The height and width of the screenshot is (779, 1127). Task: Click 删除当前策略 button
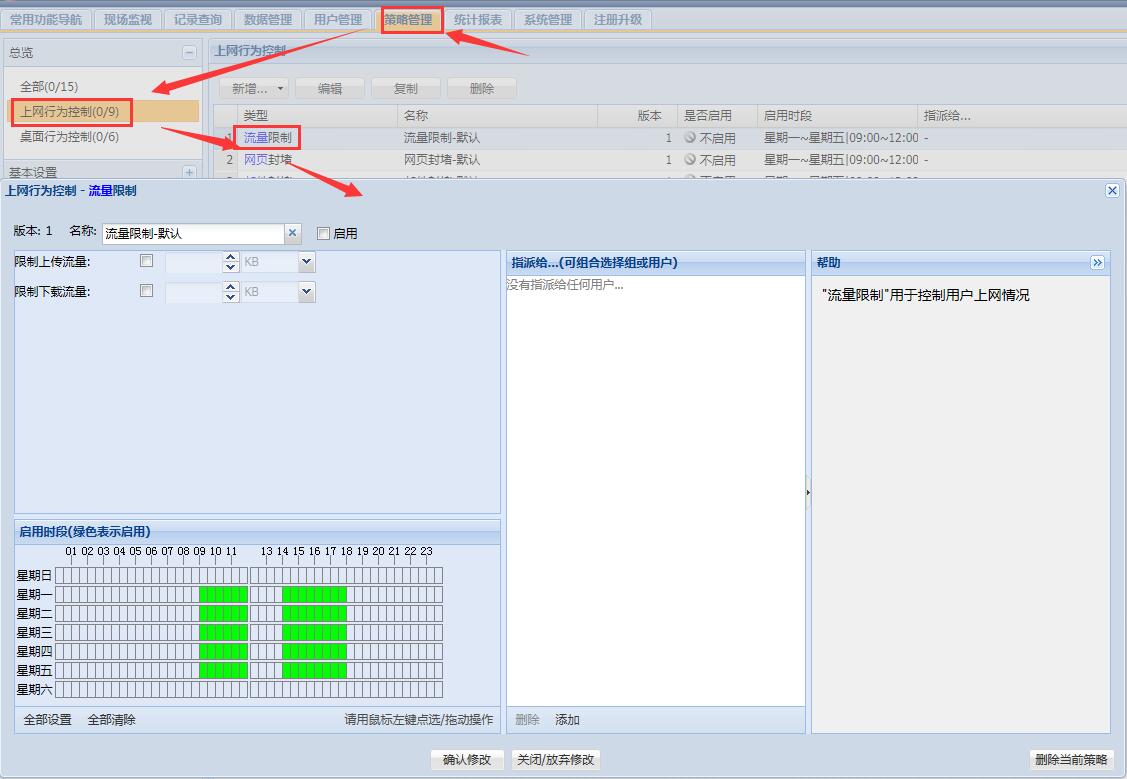pyautogui.click(x=1071, y=759)
